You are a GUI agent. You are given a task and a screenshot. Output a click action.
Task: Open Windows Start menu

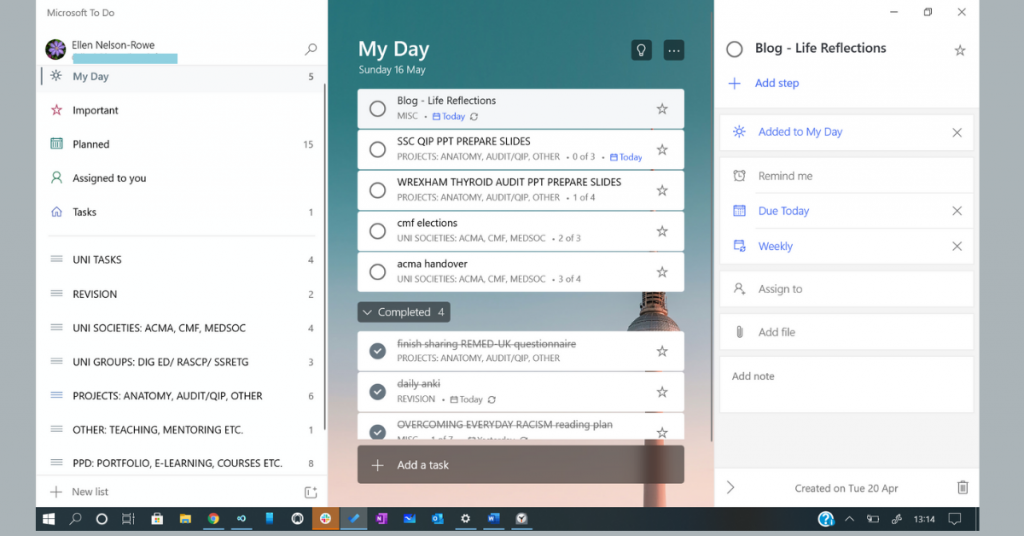pyautogui.click(x=48, y=519)
